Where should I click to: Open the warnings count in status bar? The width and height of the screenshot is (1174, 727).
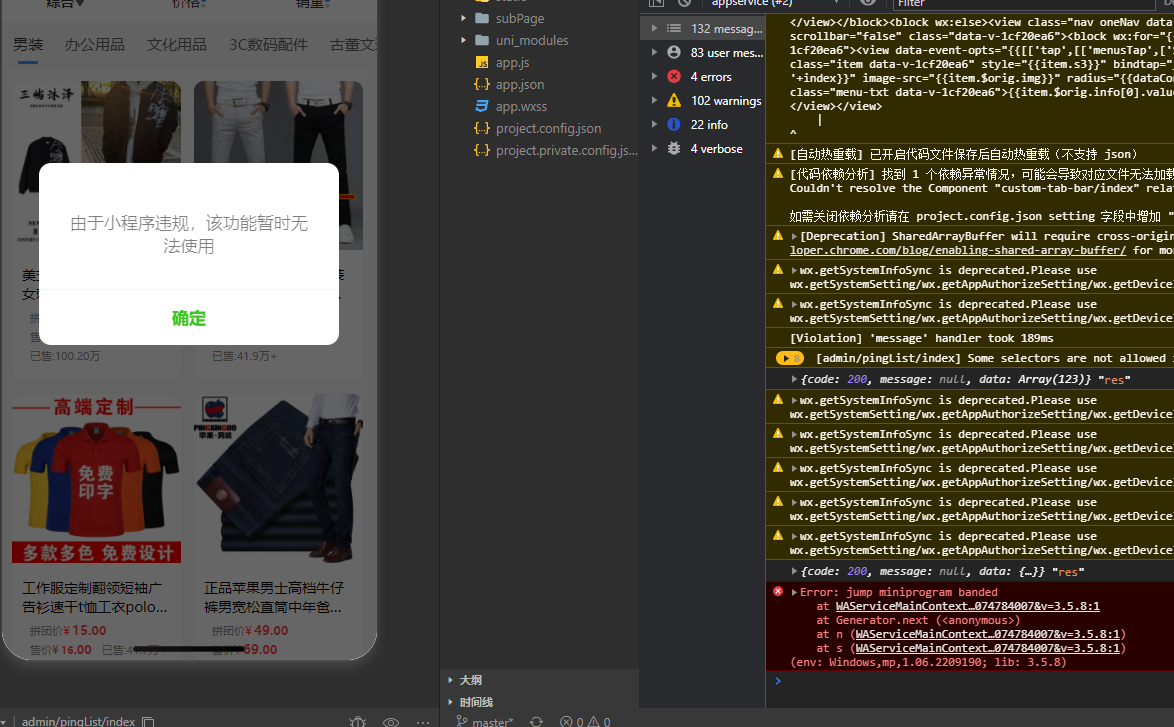(x=599, y=722)
